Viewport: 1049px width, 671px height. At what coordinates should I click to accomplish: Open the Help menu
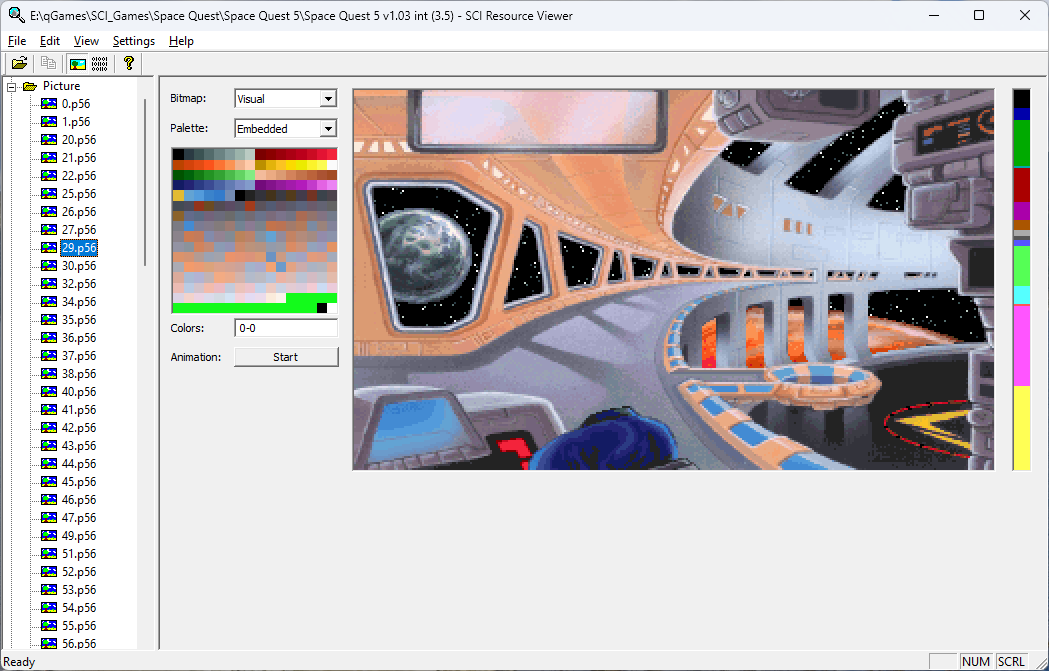(181, 41)
